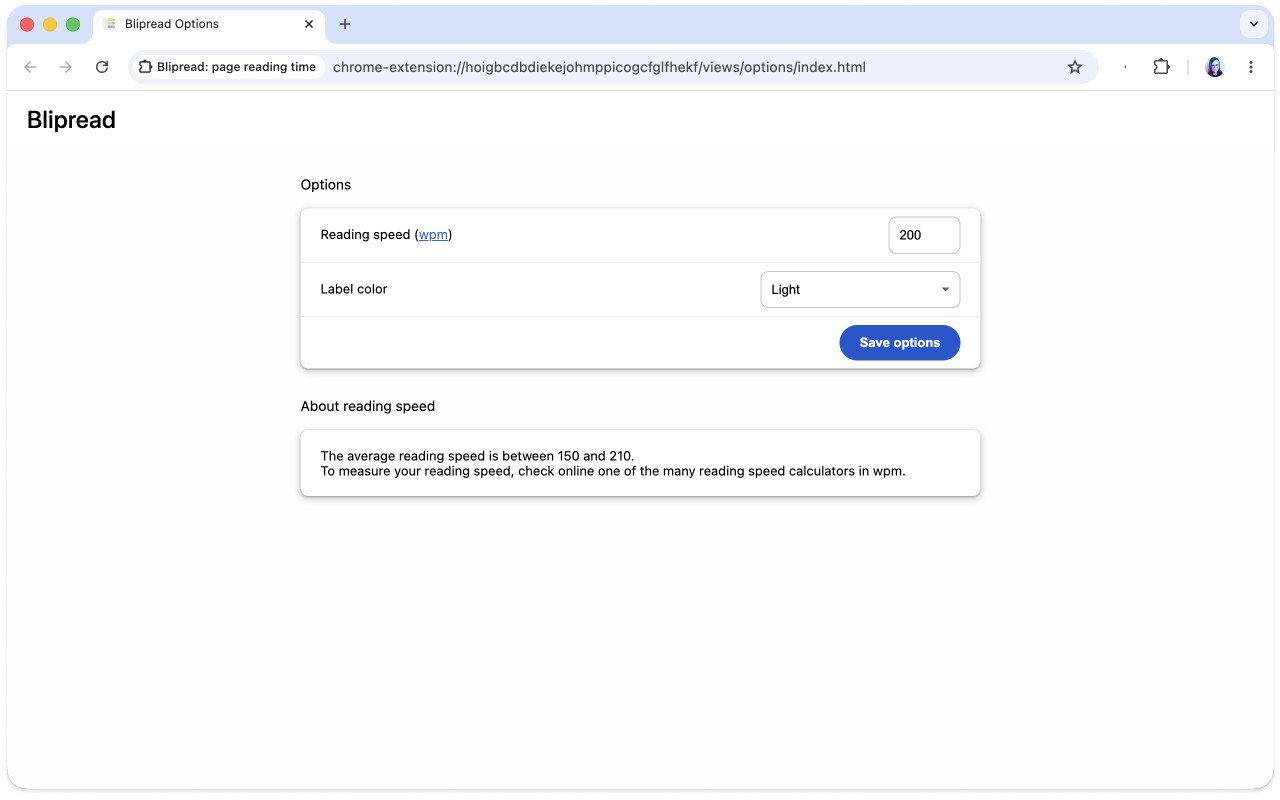The height and width of the screenshot is (800, 1280).
Task: Click the "About reading speed" heading
Action: (x=368, y=406)
